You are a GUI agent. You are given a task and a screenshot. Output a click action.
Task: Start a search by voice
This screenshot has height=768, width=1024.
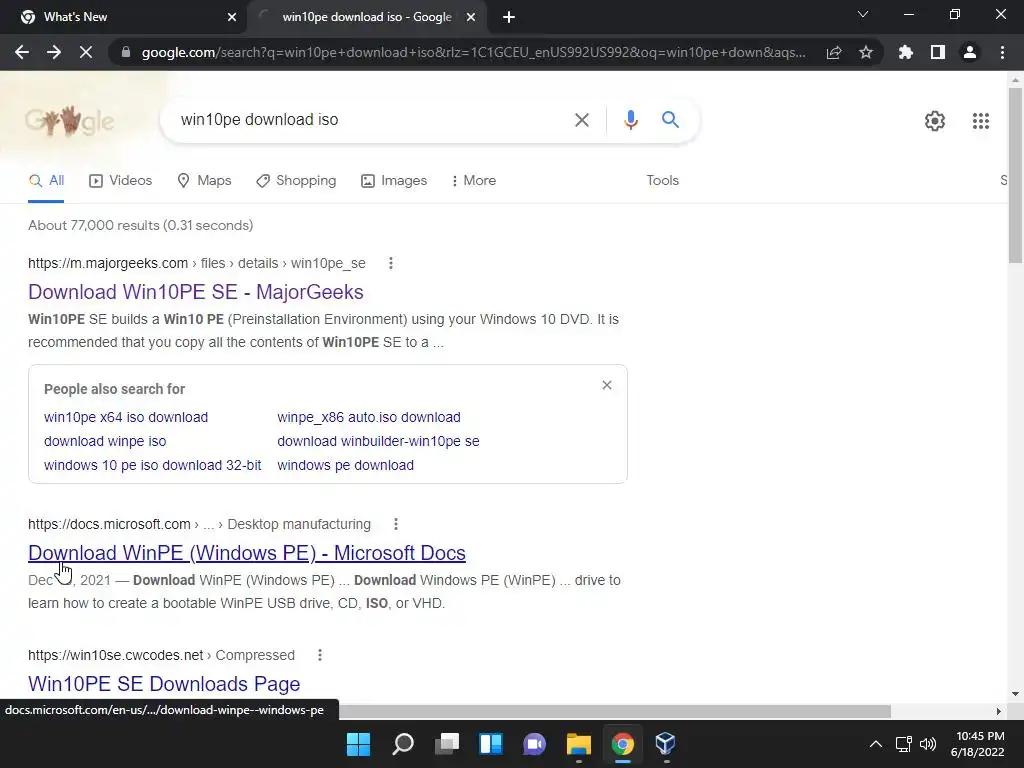[630, 120]
